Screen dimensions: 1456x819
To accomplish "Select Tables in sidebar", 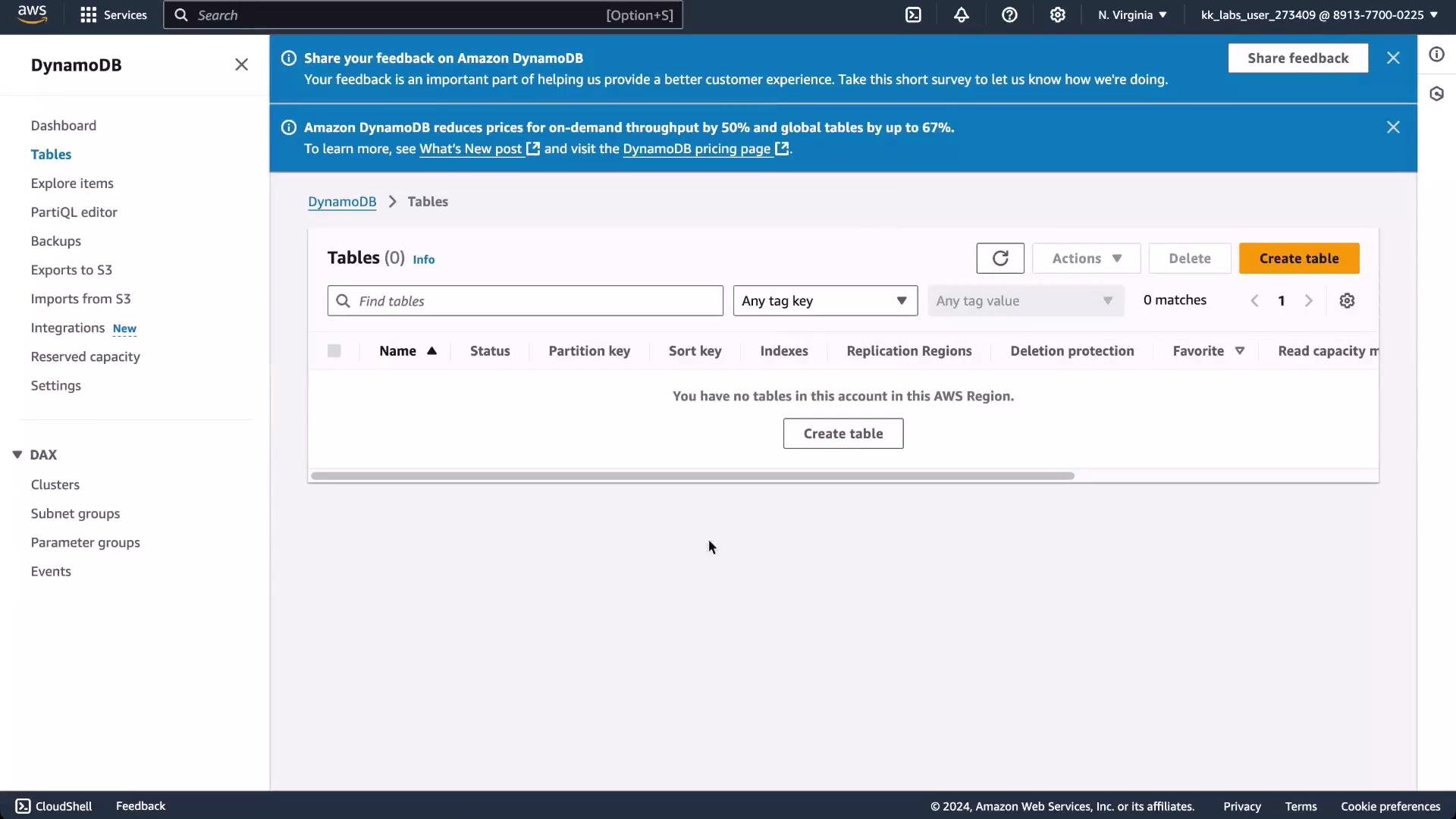I will click(x=51, y=155).
